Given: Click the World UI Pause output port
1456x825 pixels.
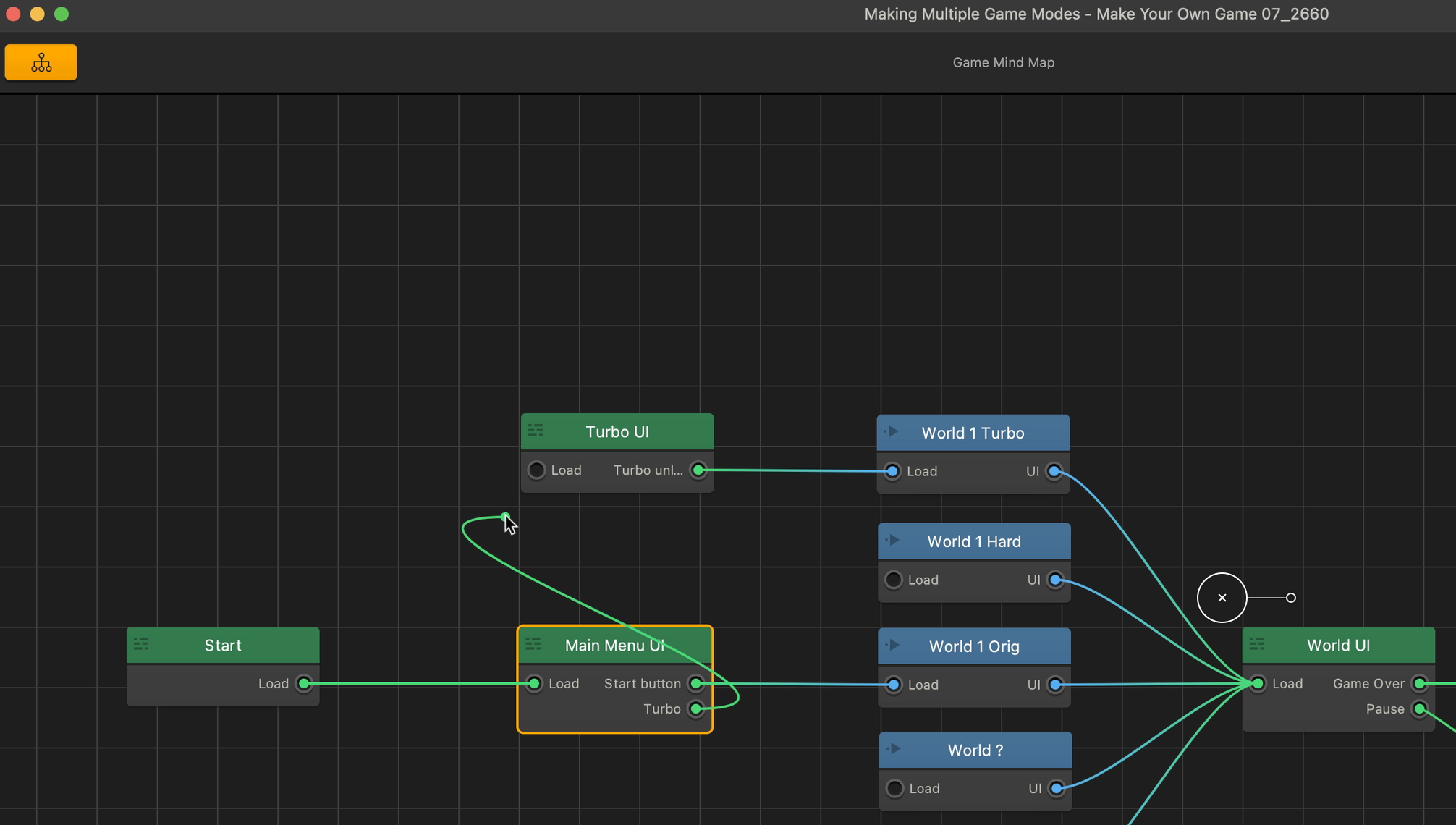Looking at the screenshot, I should pyautogui.click(x=1420, y=708).
